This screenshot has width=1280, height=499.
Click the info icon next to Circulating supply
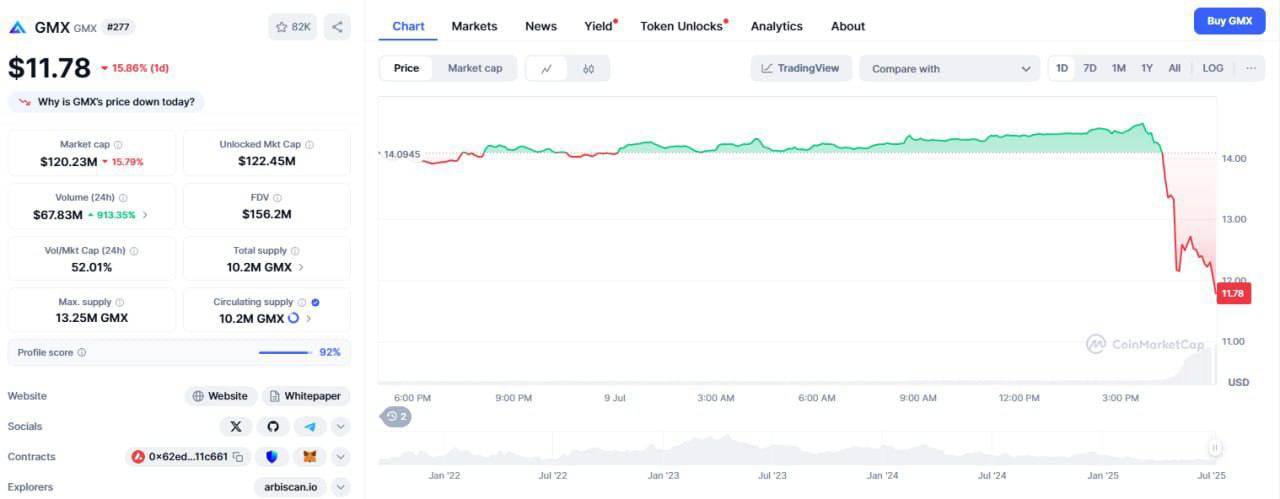pos(302,302)
